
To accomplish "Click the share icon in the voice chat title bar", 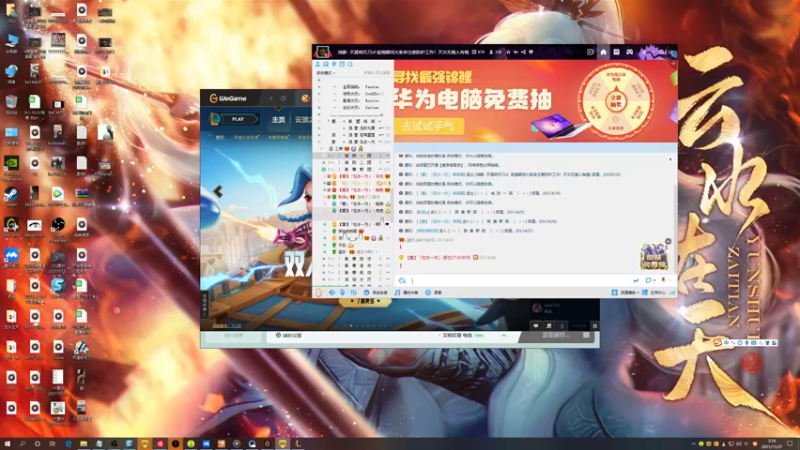I will tap(523, 52).
